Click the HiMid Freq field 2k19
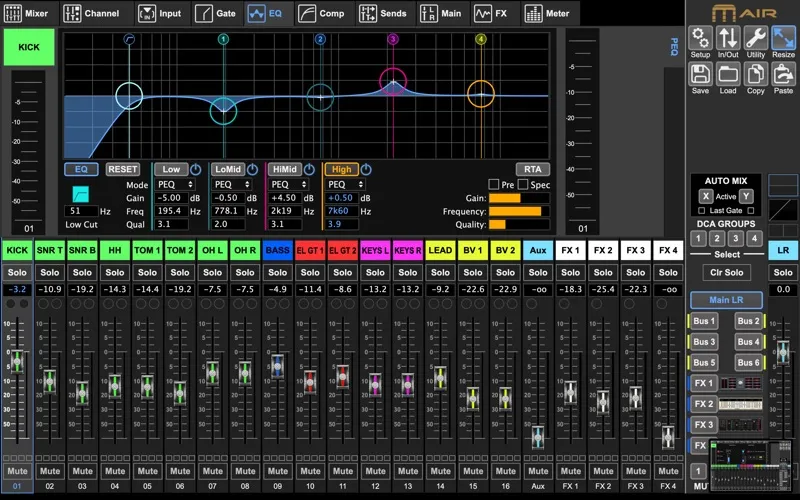Image resolution: width=800 pixels, height=500 pixels. (x=285, y=211)
